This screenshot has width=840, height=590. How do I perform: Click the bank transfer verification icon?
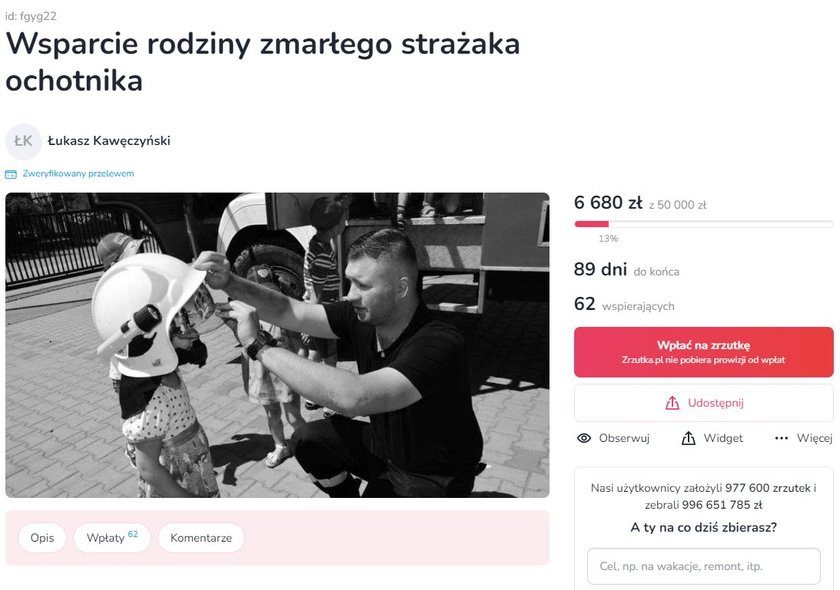point(11,174)
